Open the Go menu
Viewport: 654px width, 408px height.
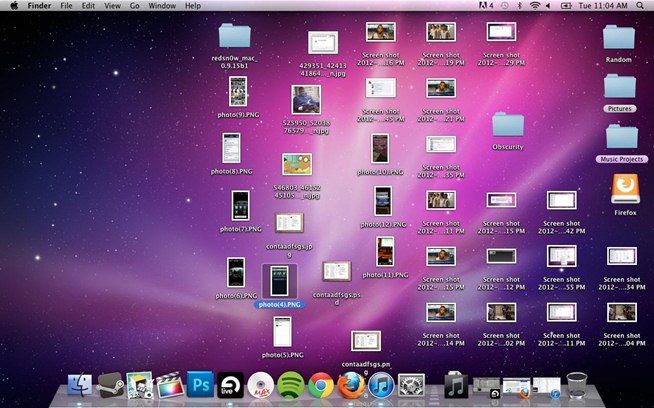[134, 6]
